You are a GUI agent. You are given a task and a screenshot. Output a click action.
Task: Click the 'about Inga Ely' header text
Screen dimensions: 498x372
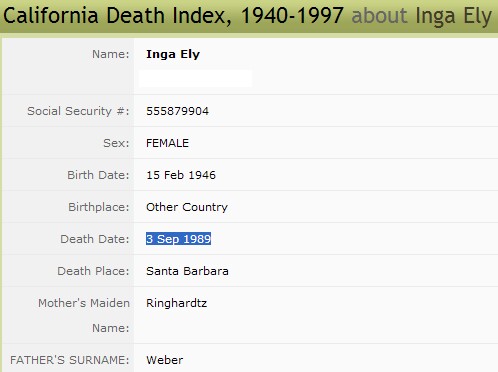pyautogui.click(x=422, y=16)
